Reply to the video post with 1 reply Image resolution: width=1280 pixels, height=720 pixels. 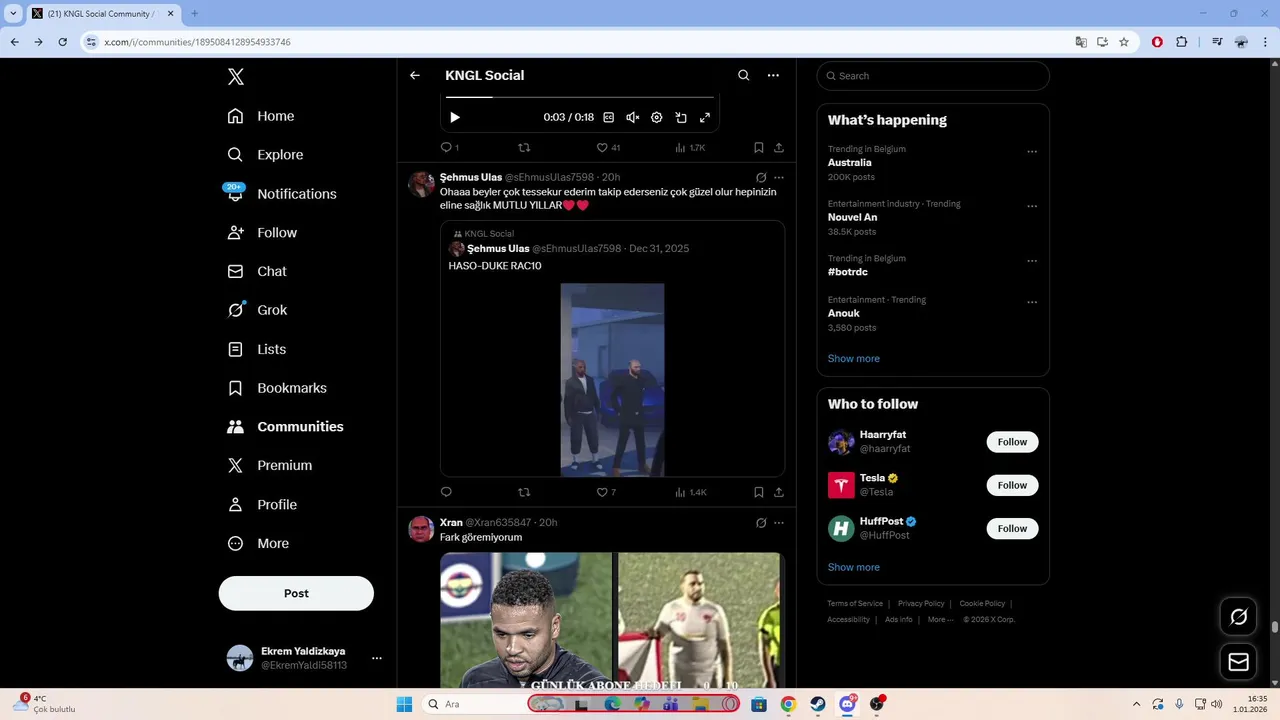click(x=450, y=147)
